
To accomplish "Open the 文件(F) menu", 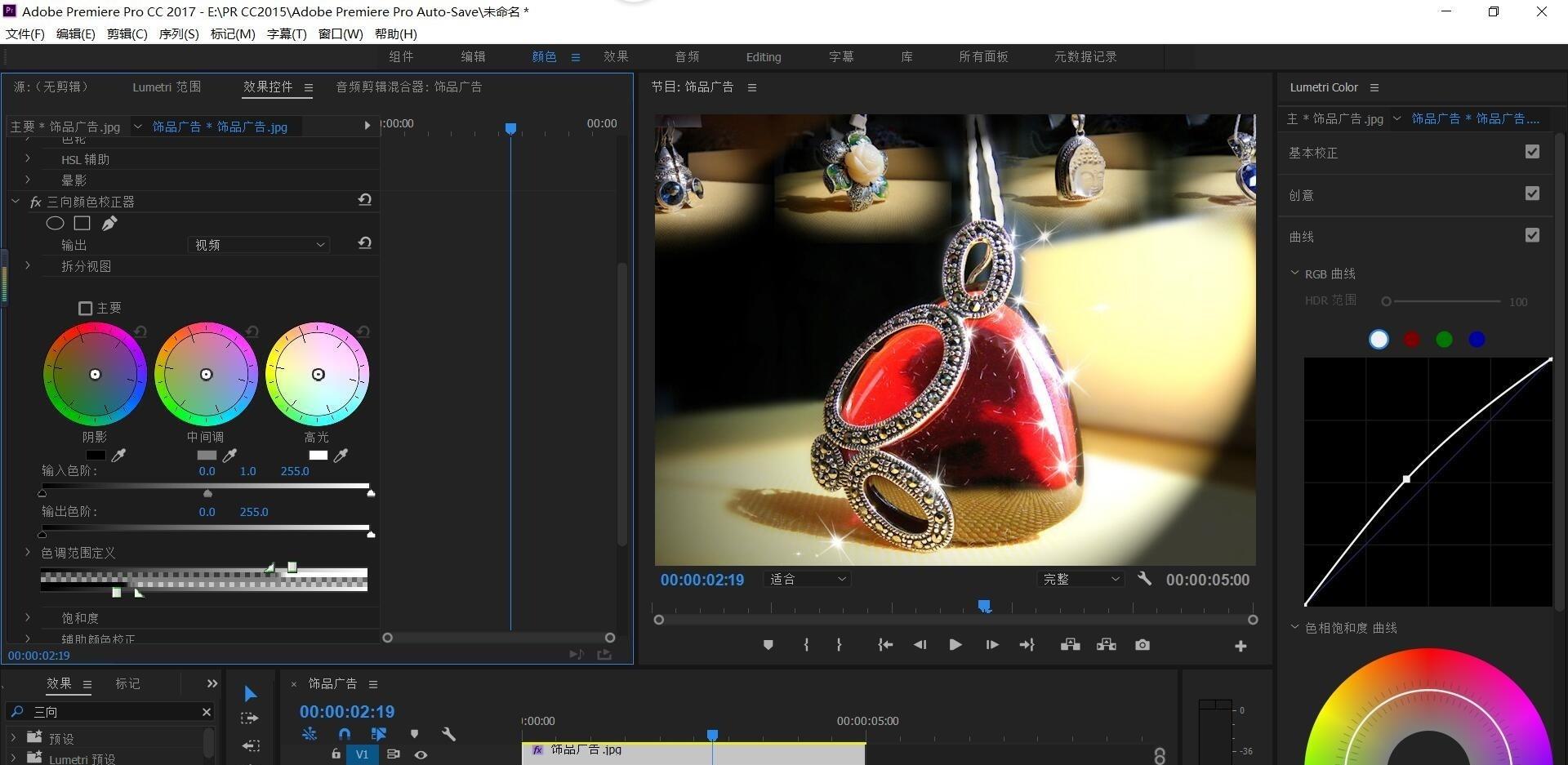I will [25, 33].
